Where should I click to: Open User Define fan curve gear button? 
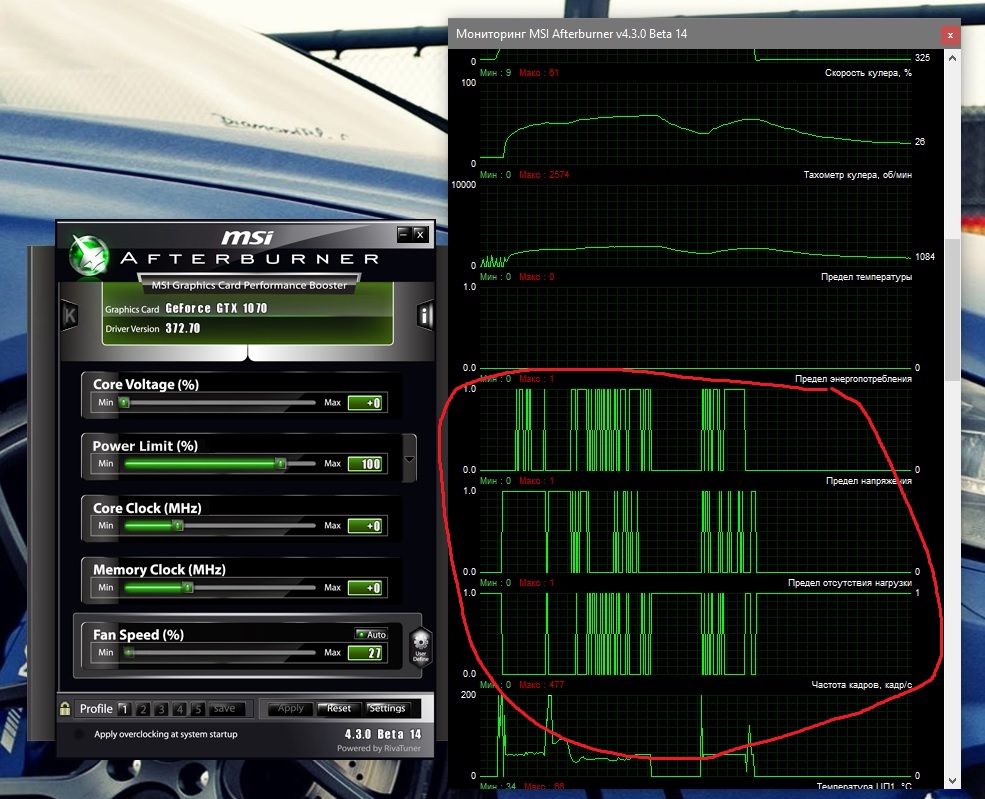click(421, 646)
